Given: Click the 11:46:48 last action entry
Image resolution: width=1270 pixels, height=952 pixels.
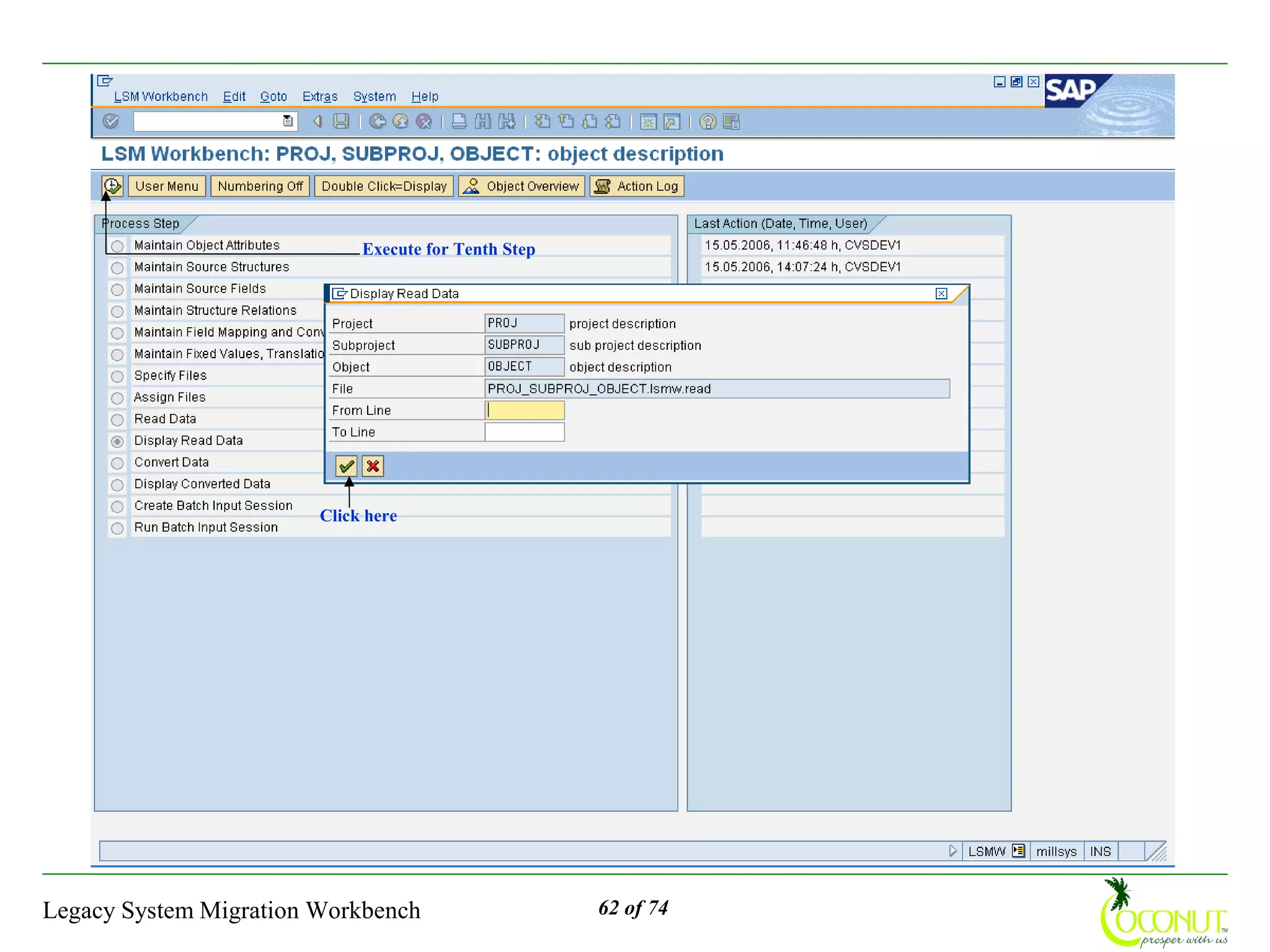Looking at the screenshot, I should click(x=852, y=245).
